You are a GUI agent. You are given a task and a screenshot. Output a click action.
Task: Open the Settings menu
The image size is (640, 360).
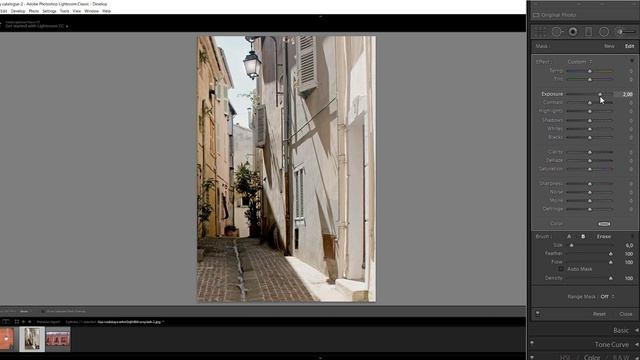pos(49,11)
